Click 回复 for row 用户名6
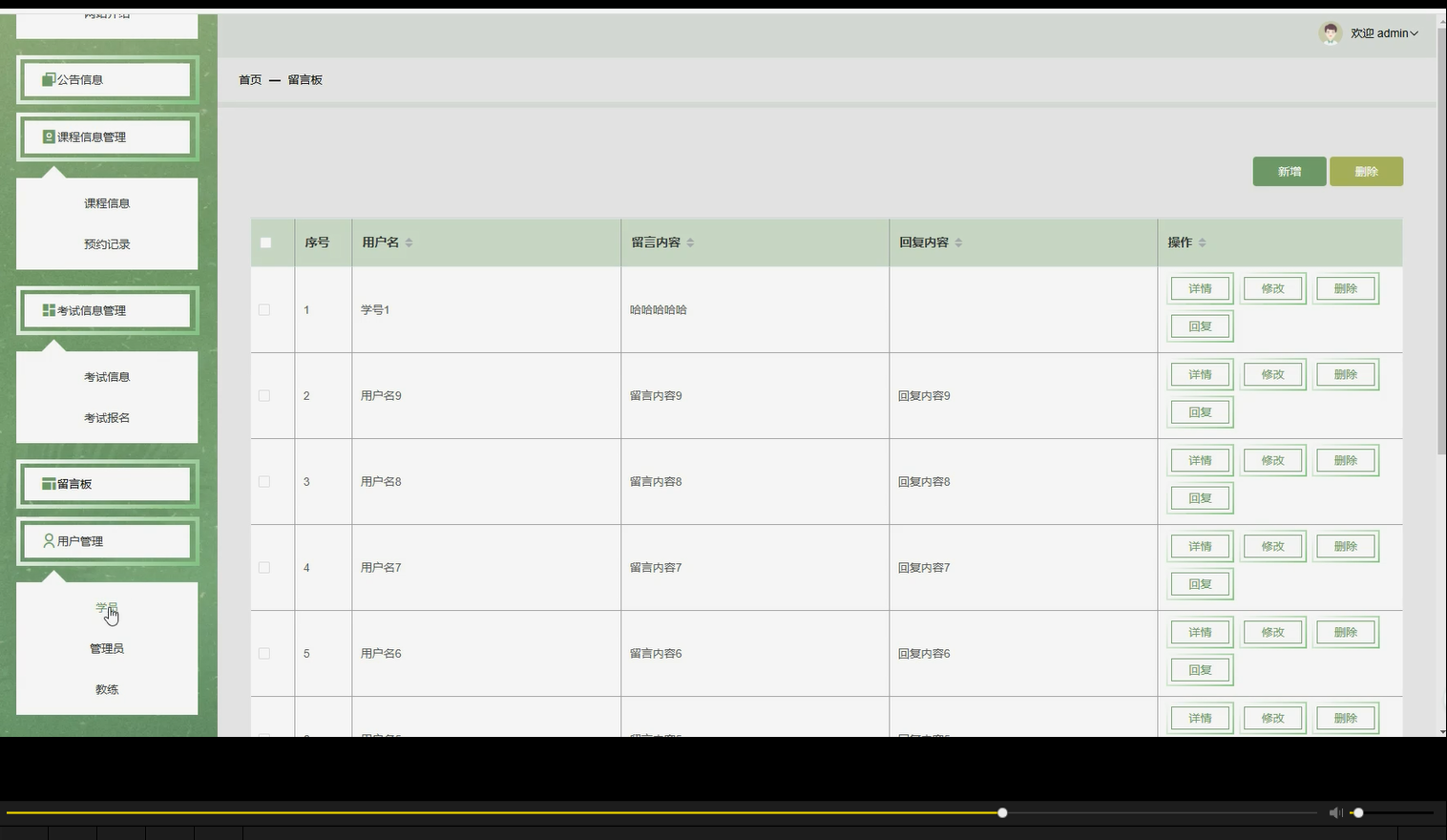Image resolution: width=1447 pixels, height=840 pixels. pyautogui.click(x=1201, y=670)
